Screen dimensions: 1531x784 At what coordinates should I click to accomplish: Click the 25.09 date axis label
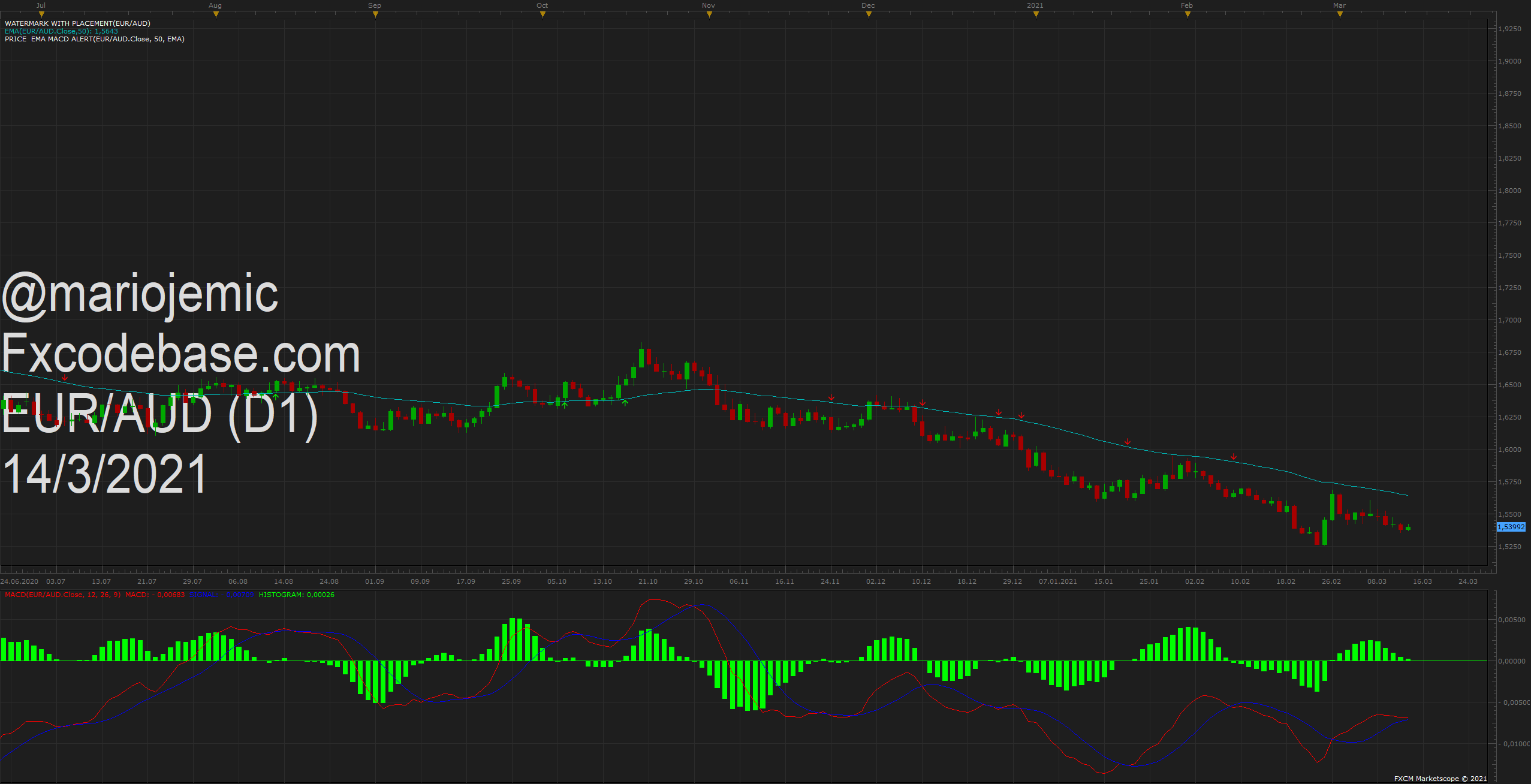point(511,581)
